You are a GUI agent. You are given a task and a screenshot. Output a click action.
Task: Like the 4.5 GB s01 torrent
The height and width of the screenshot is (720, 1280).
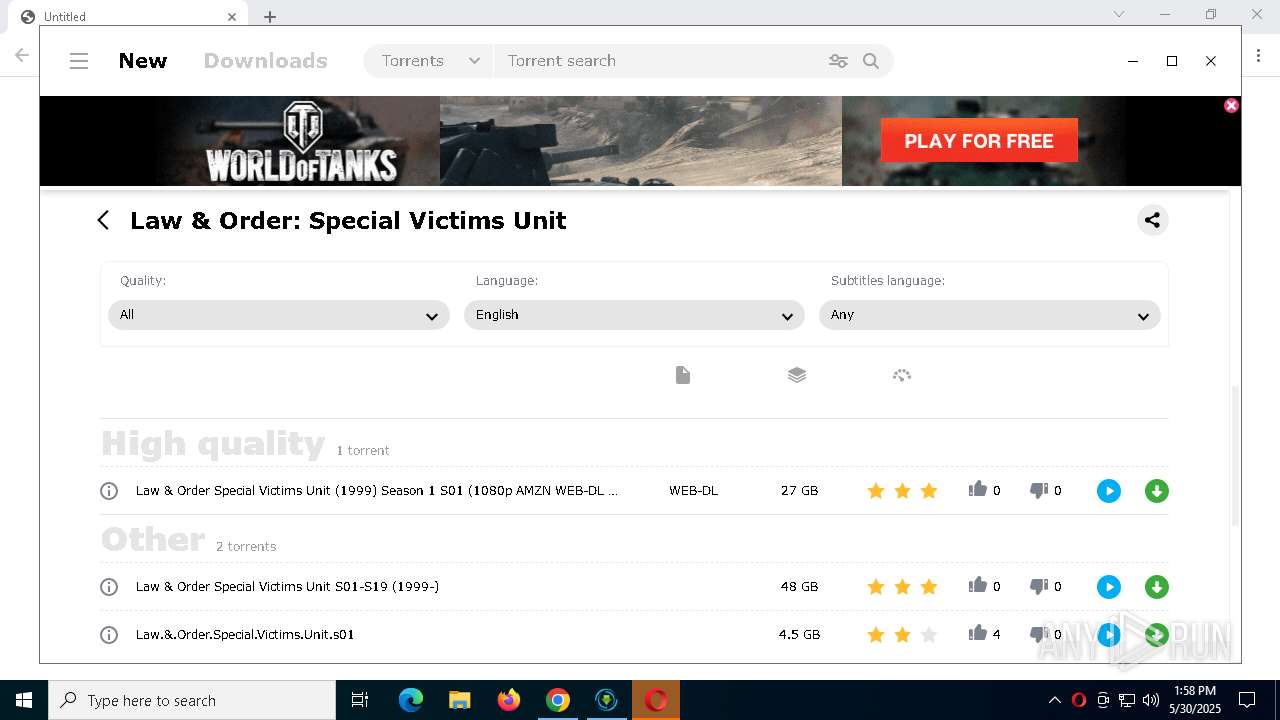coord(978,633)
